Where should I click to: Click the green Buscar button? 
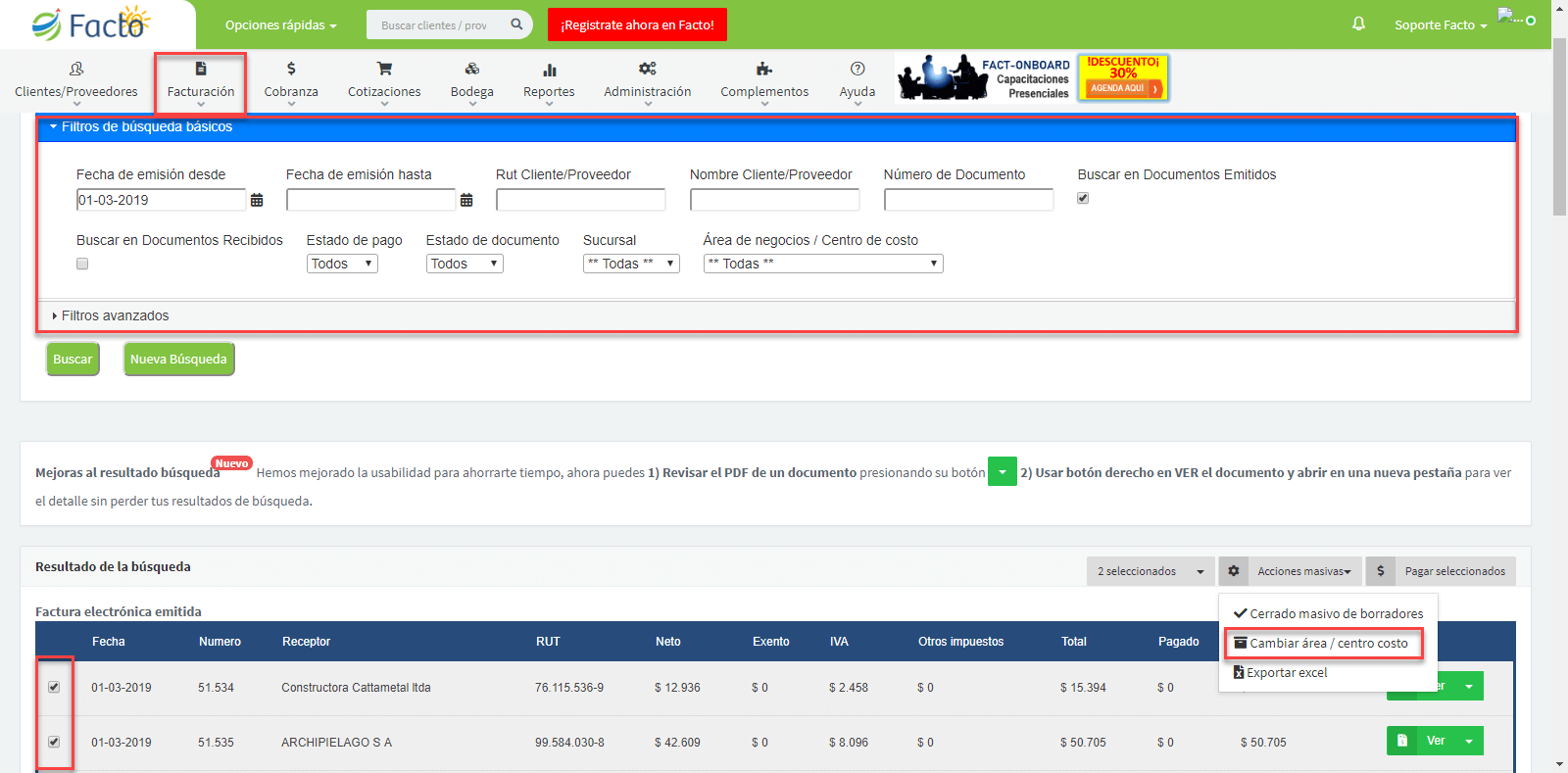coord(73,360)
